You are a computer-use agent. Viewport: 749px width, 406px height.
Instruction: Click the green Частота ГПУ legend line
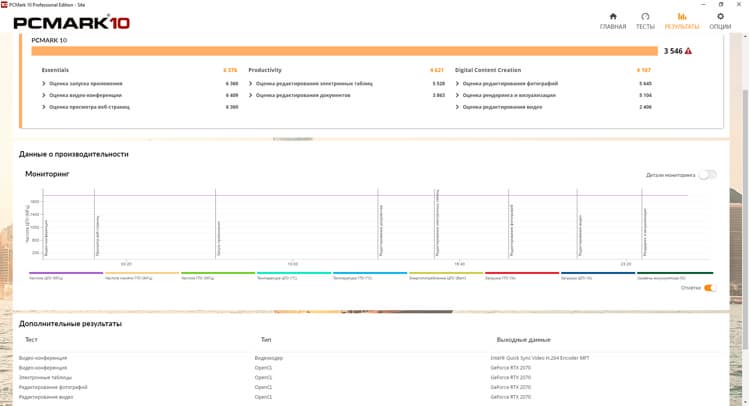coord(218,273)
